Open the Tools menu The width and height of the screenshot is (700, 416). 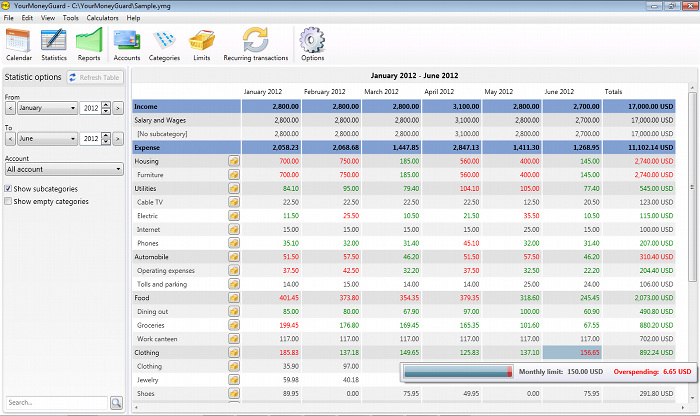pos(71,18)
